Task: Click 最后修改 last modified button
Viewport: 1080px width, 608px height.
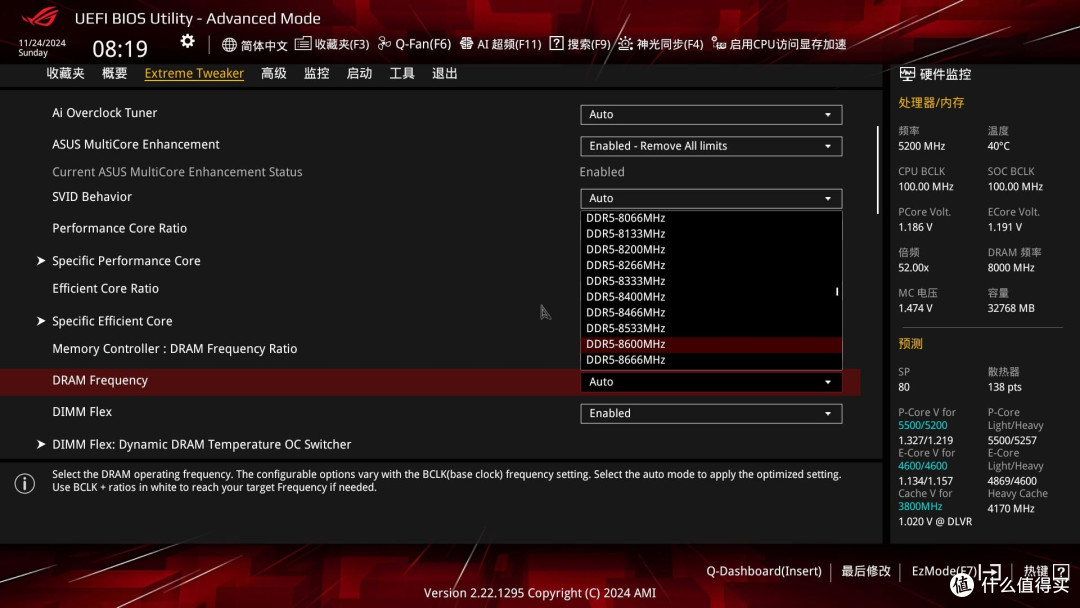Action: point(866,571)
